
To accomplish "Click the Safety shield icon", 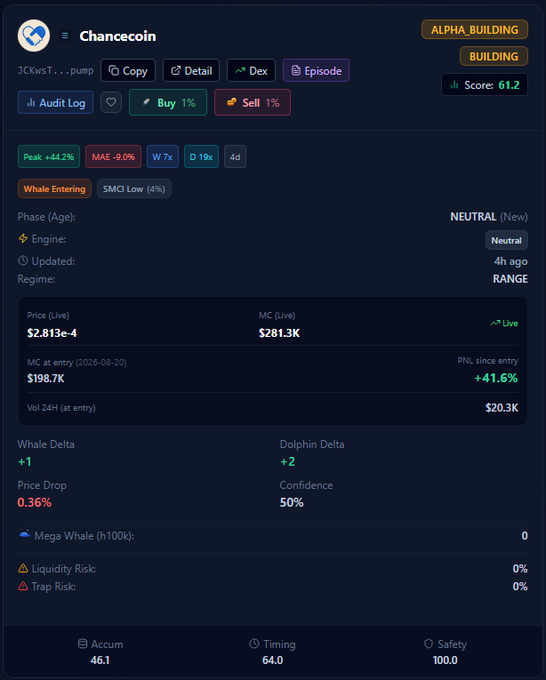I will 428,644.
